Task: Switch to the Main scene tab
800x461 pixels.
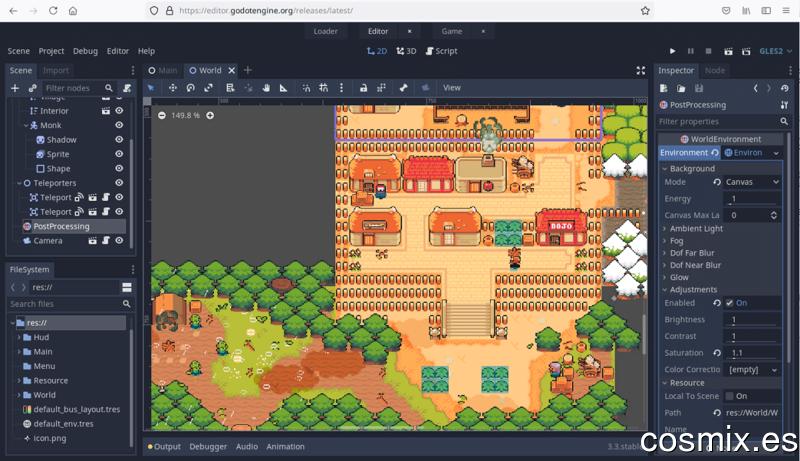Action: pyautogui.click(x=163, y=70)
